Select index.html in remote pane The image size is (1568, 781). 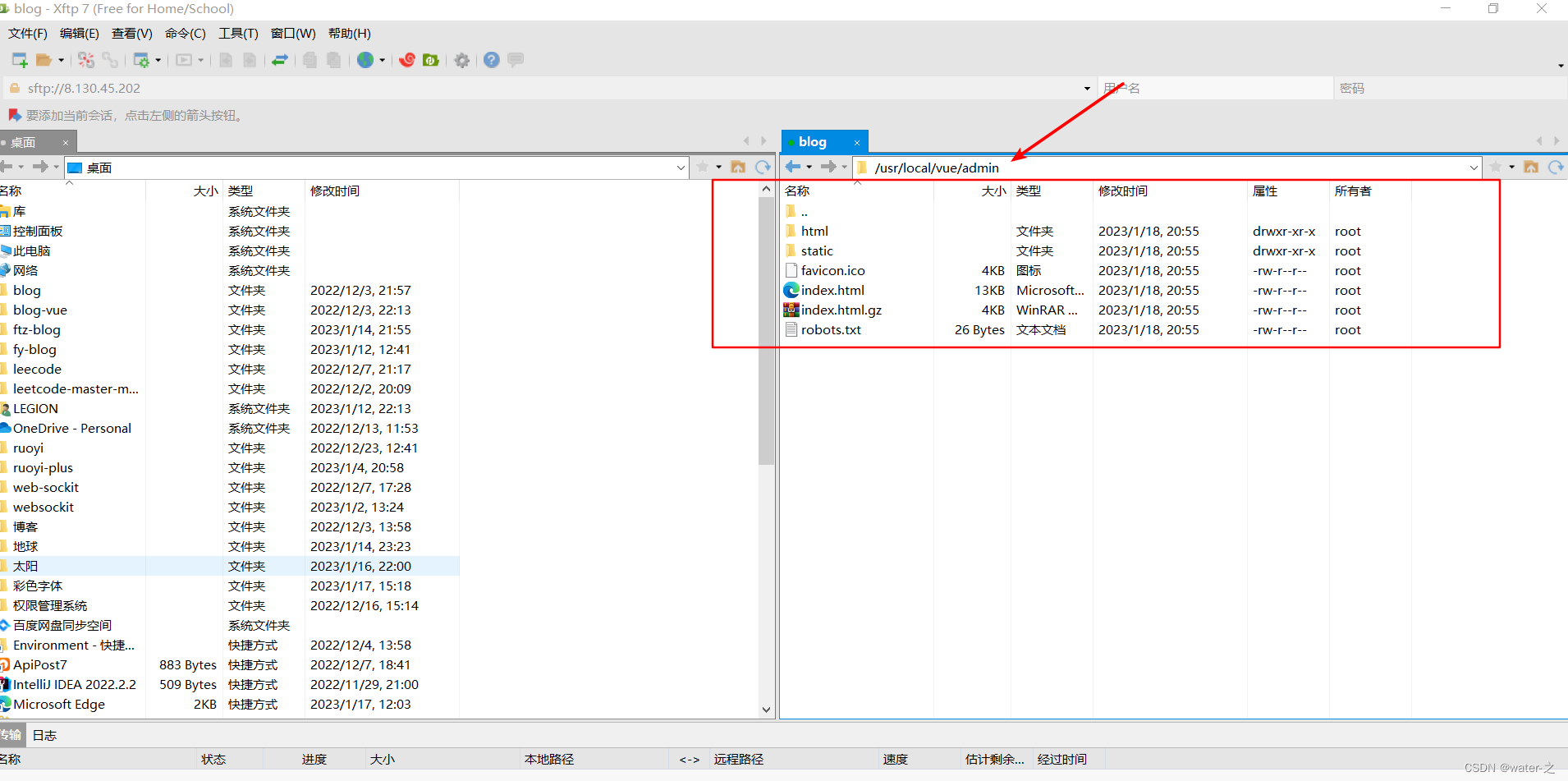pyautogui.click(x=832, y=290)
